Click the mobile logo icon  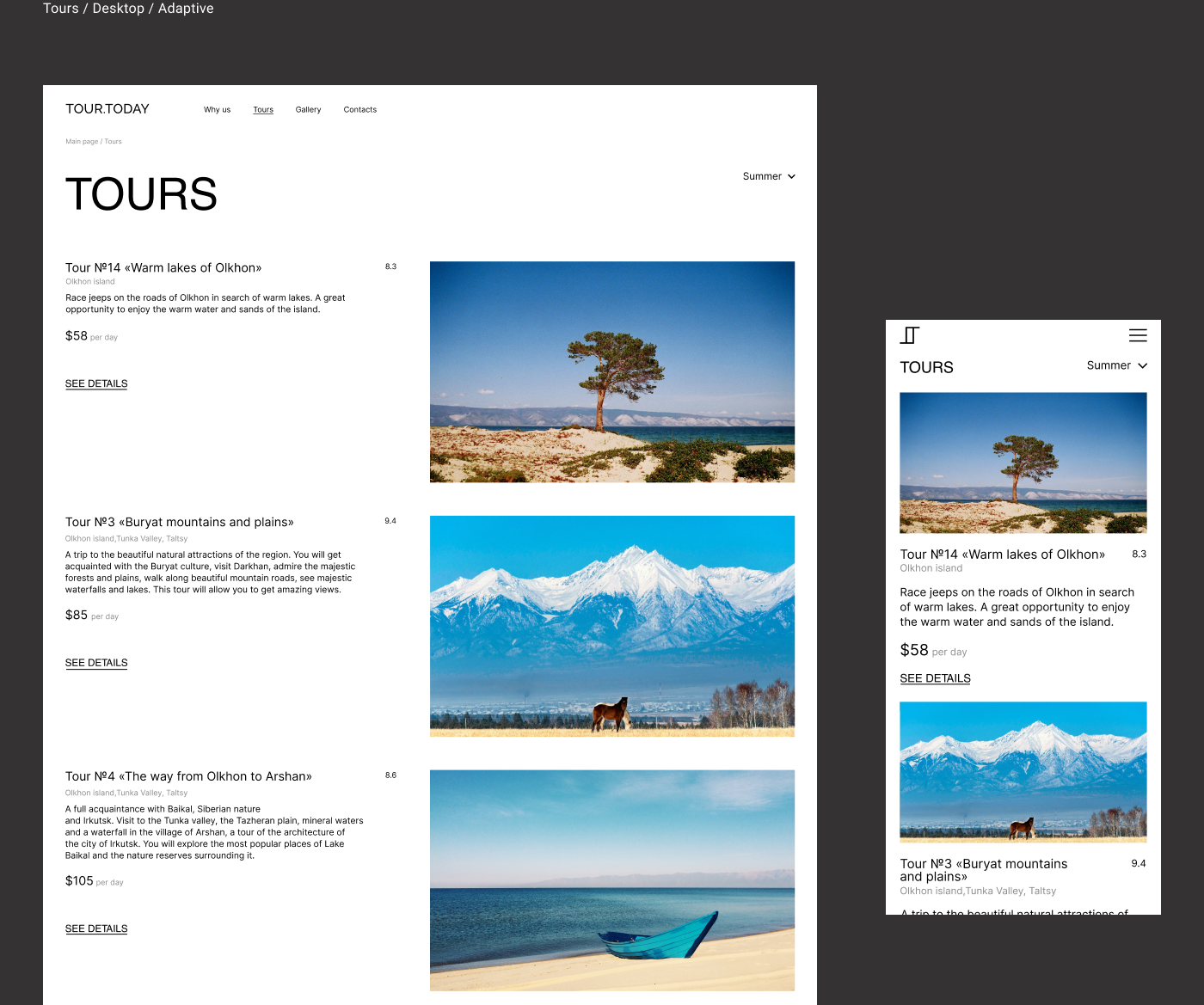coord(910,335)
